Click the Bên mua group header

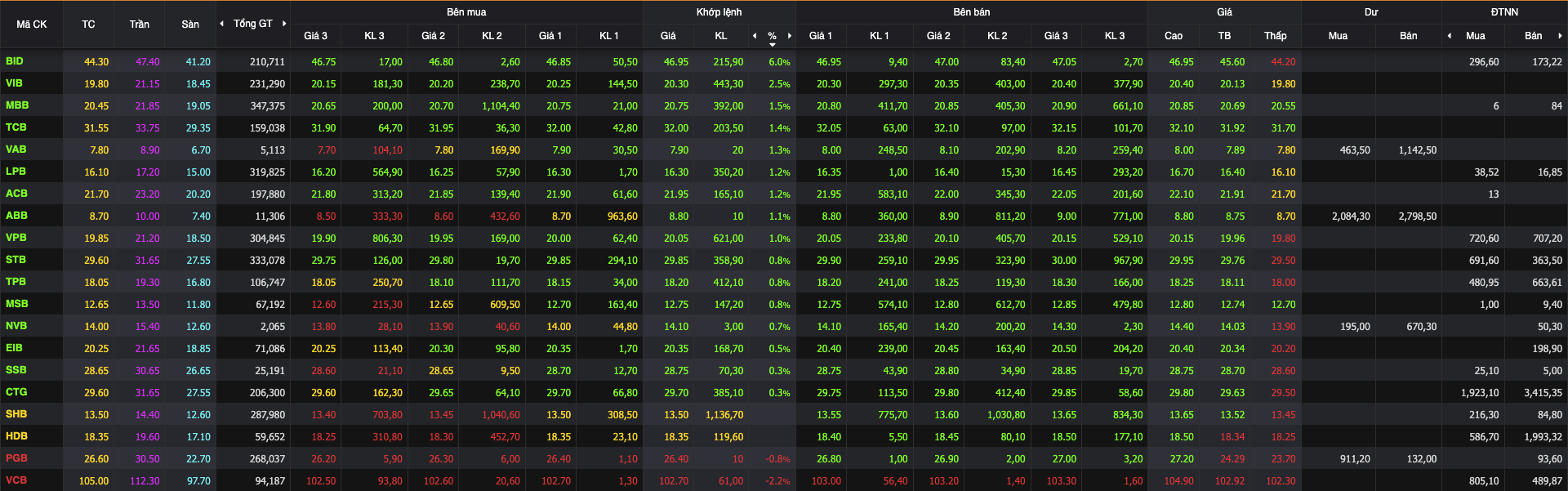[466, 12]
